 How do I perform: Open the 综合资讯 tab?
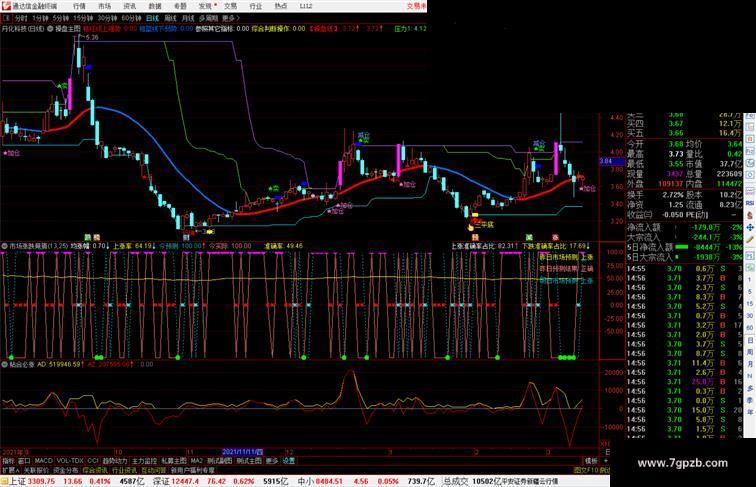95,470
